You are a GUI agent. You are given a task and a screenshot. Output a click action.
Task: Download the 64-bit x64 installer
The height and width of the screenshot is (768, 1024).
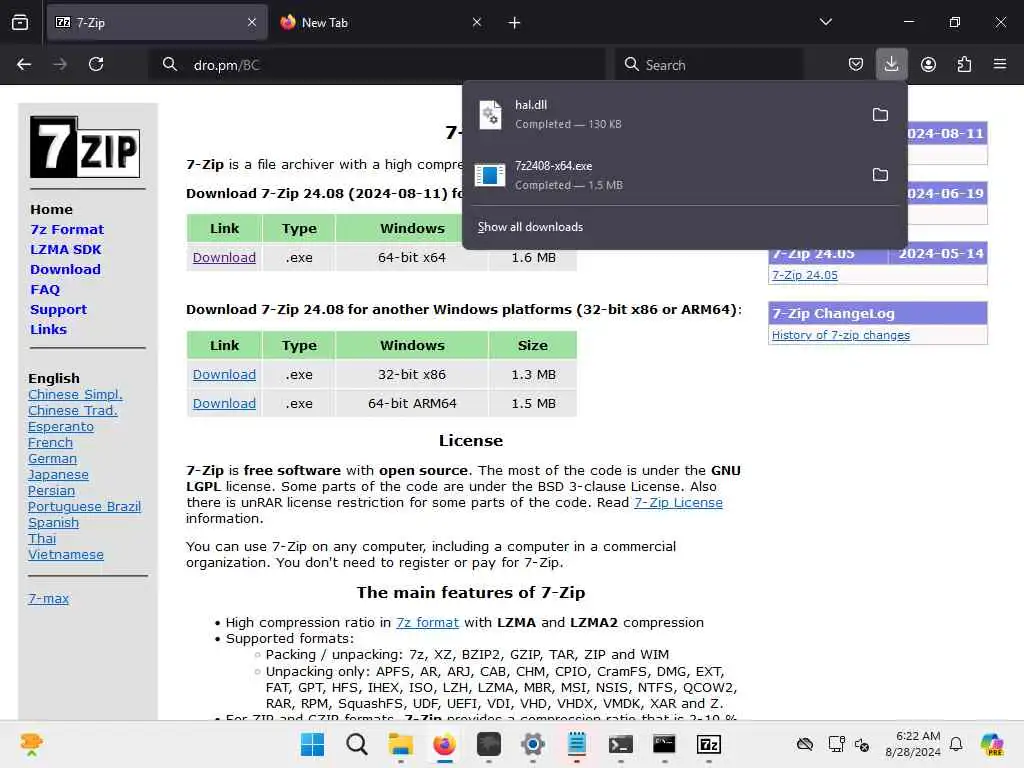point(224,257)
